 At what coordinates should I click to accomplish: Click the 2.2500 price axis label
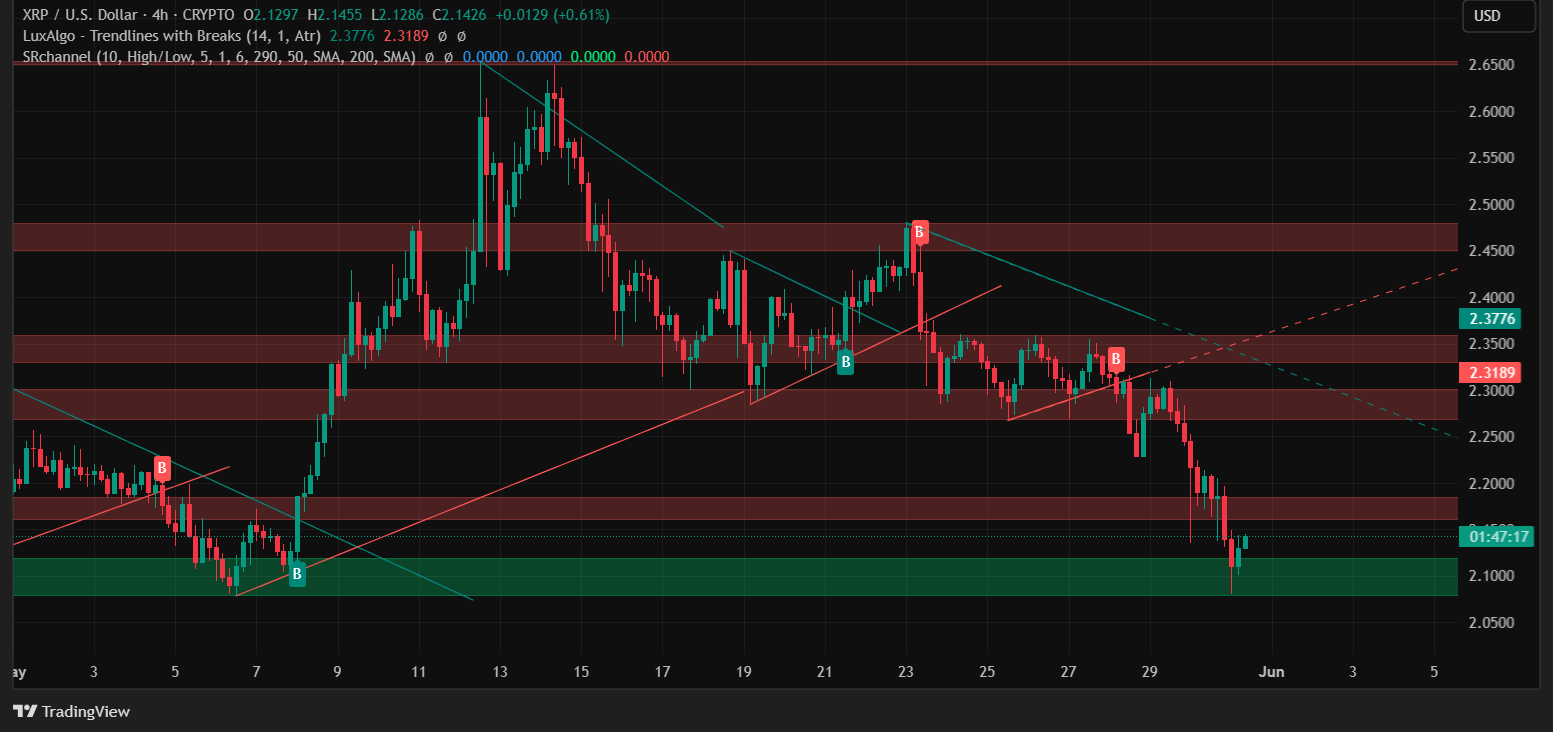(x=1491, y=437)
